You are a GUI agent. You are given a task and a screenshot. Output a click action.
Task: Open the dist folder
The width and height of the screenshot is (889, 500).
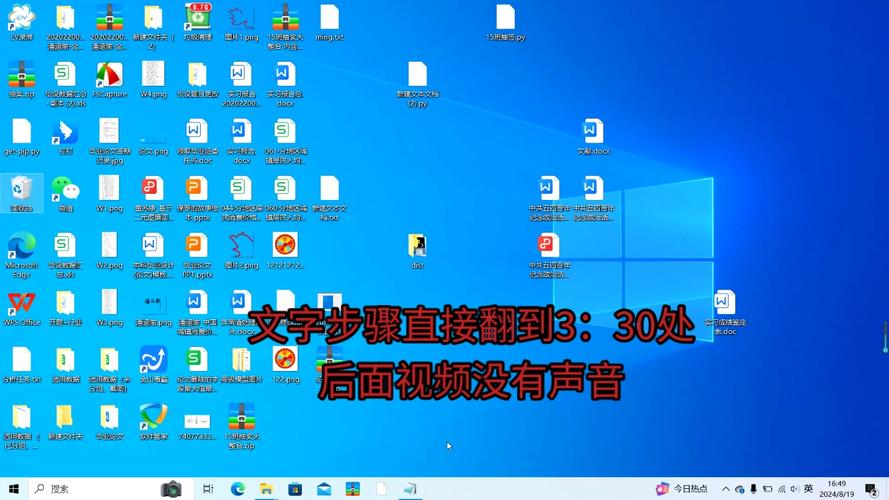(417, 251)
